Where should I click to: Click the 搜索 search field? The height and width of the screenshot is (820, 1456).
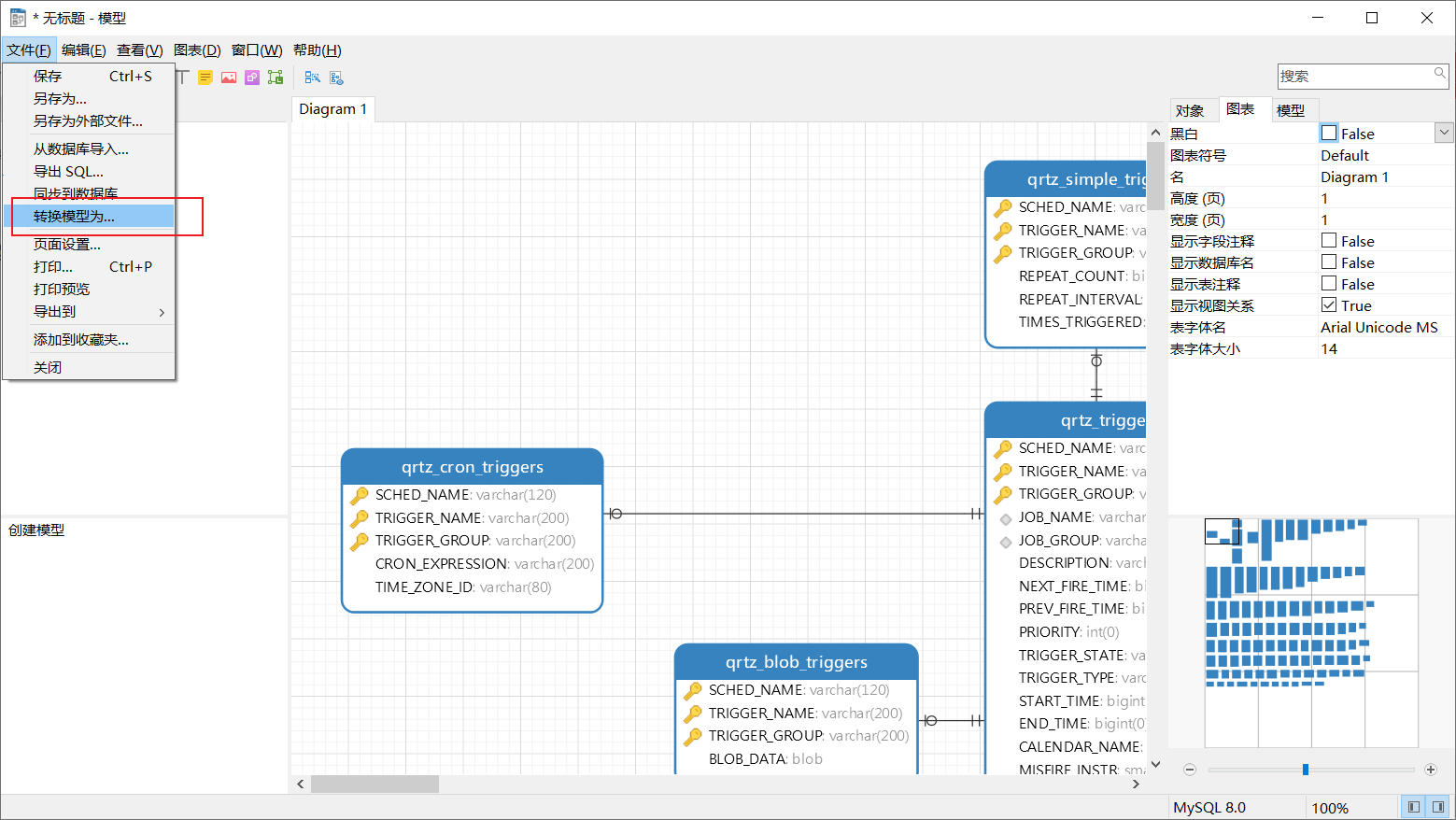coord(1354,76)
